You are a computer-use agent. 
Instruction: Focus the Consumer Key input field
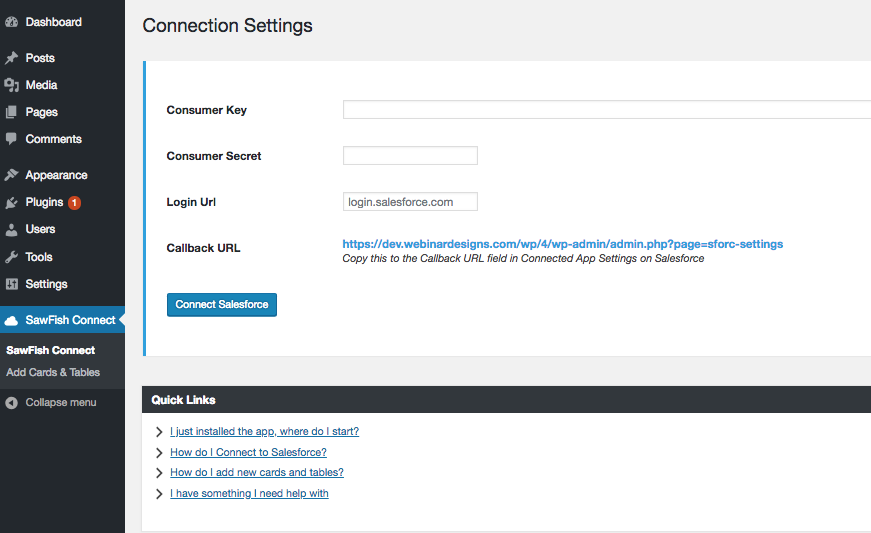[607, 109]
